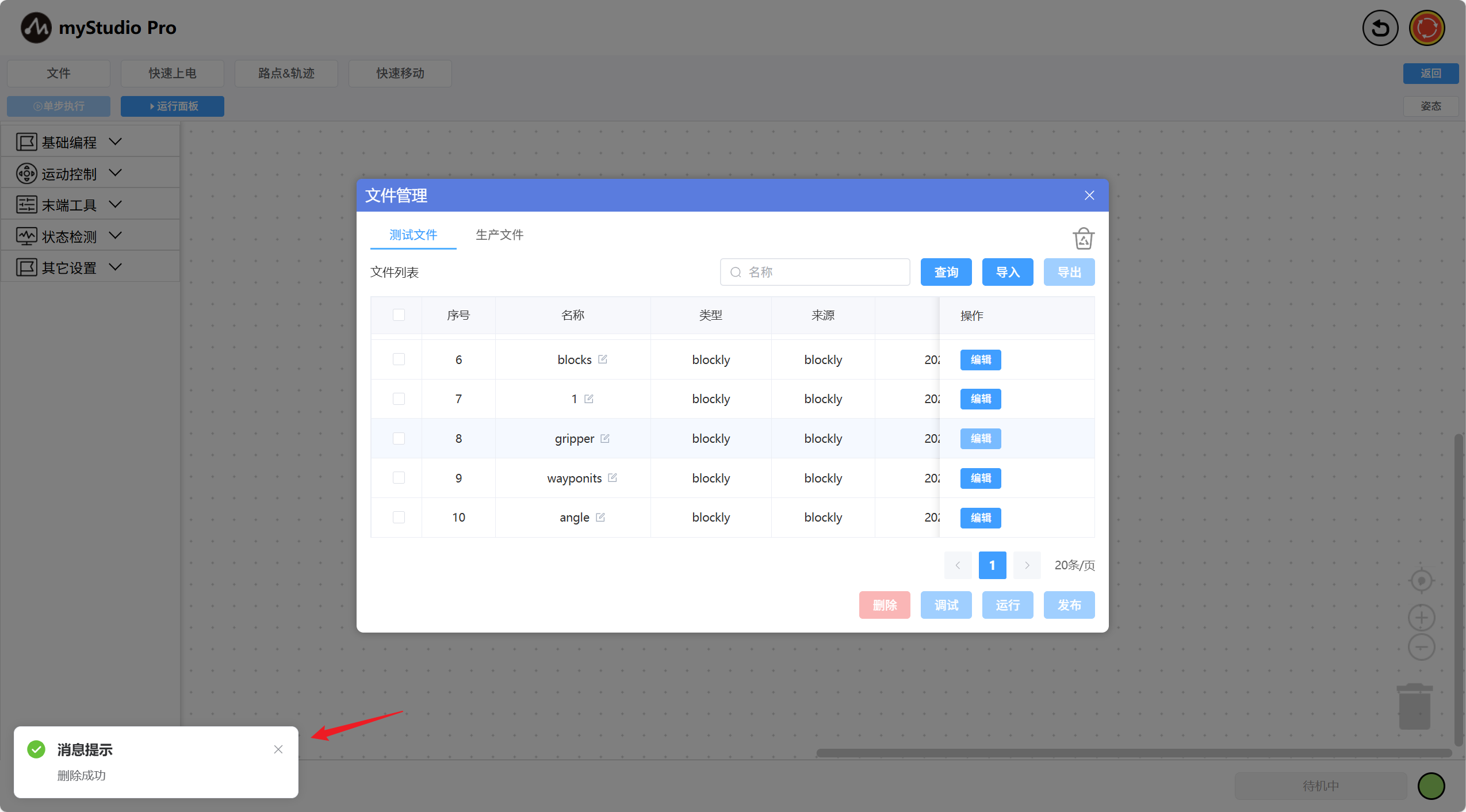The width and height of the screenshot is (1466, 812).
Task: Select the angle file checkbox
Action: (x=399, y=517)
